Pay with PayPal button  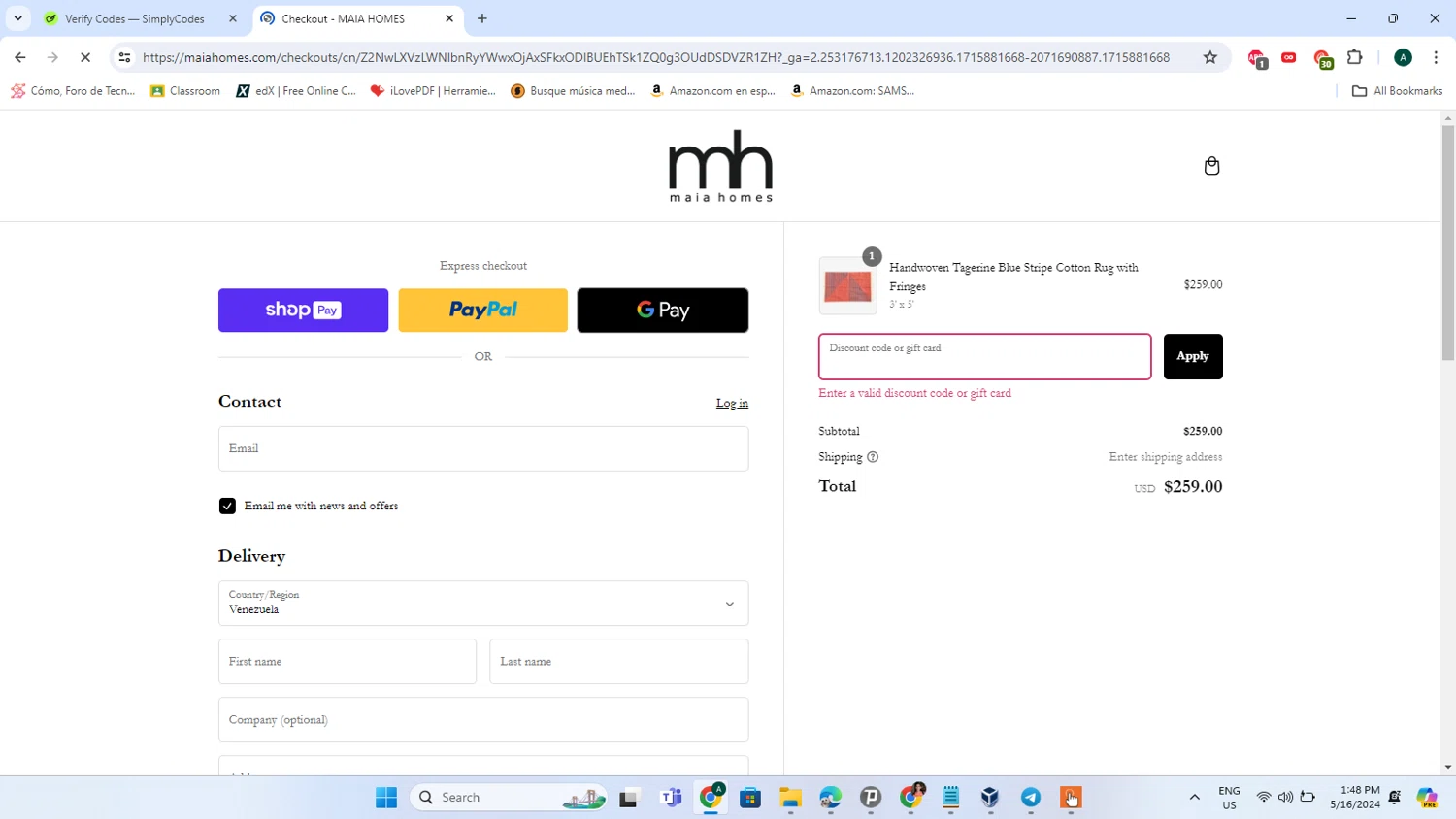coord(482,310)
